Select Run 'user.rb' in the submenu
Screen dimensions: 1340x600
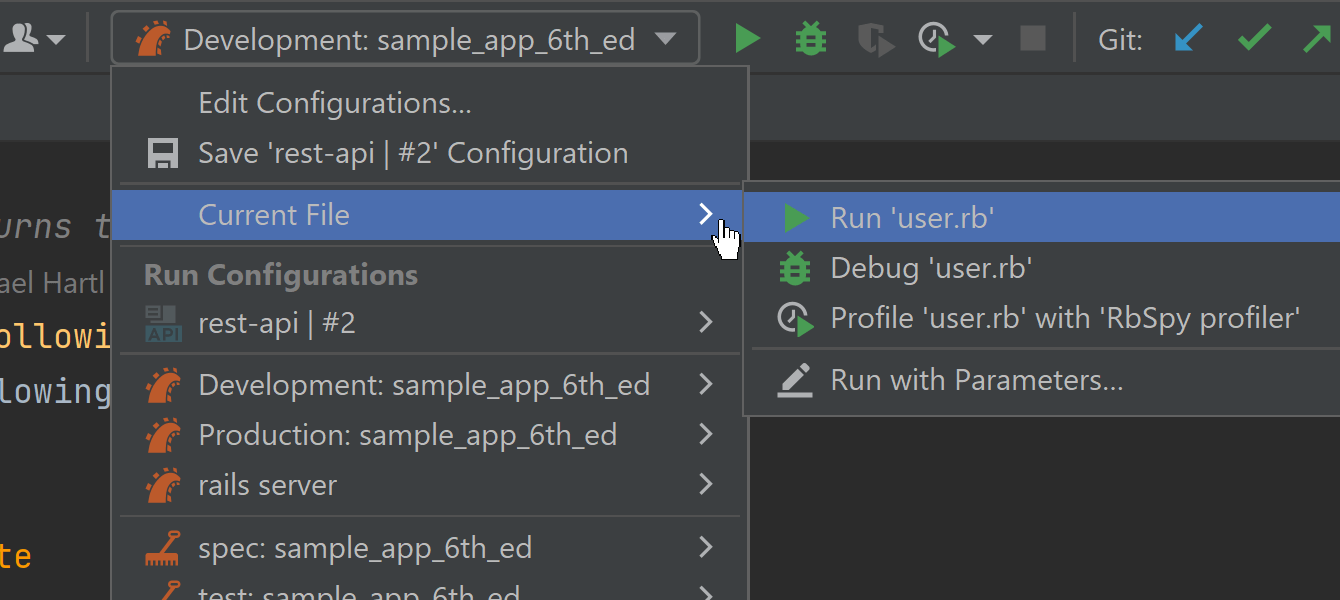912,218
